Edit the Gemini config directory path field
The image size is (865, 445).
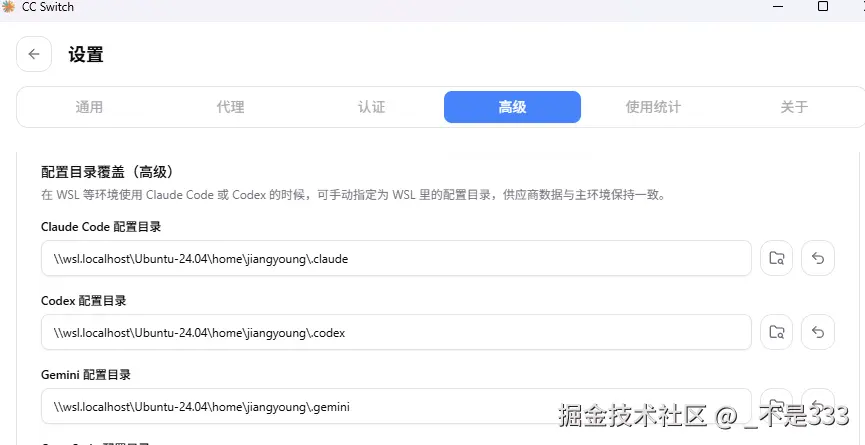pyautogui.click(x=396, y=406)
